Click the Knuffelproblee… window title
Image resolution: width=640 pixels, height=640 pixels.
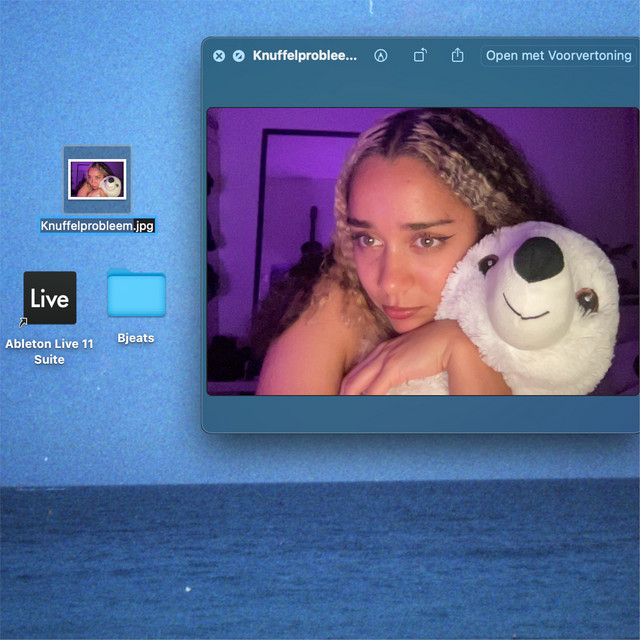304,56
